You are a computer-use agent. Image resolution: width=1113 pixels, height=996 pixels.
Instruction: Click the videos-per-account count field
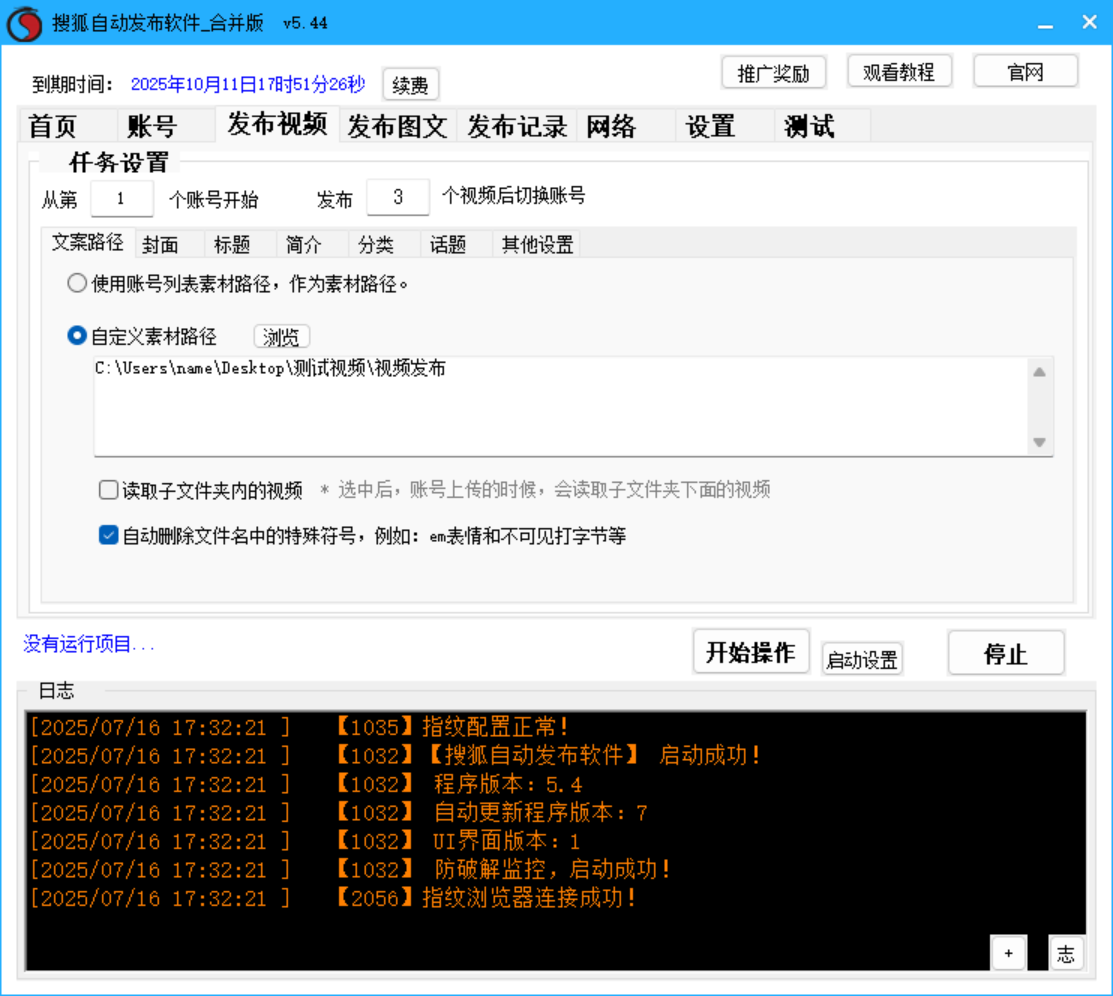[398, 197]
